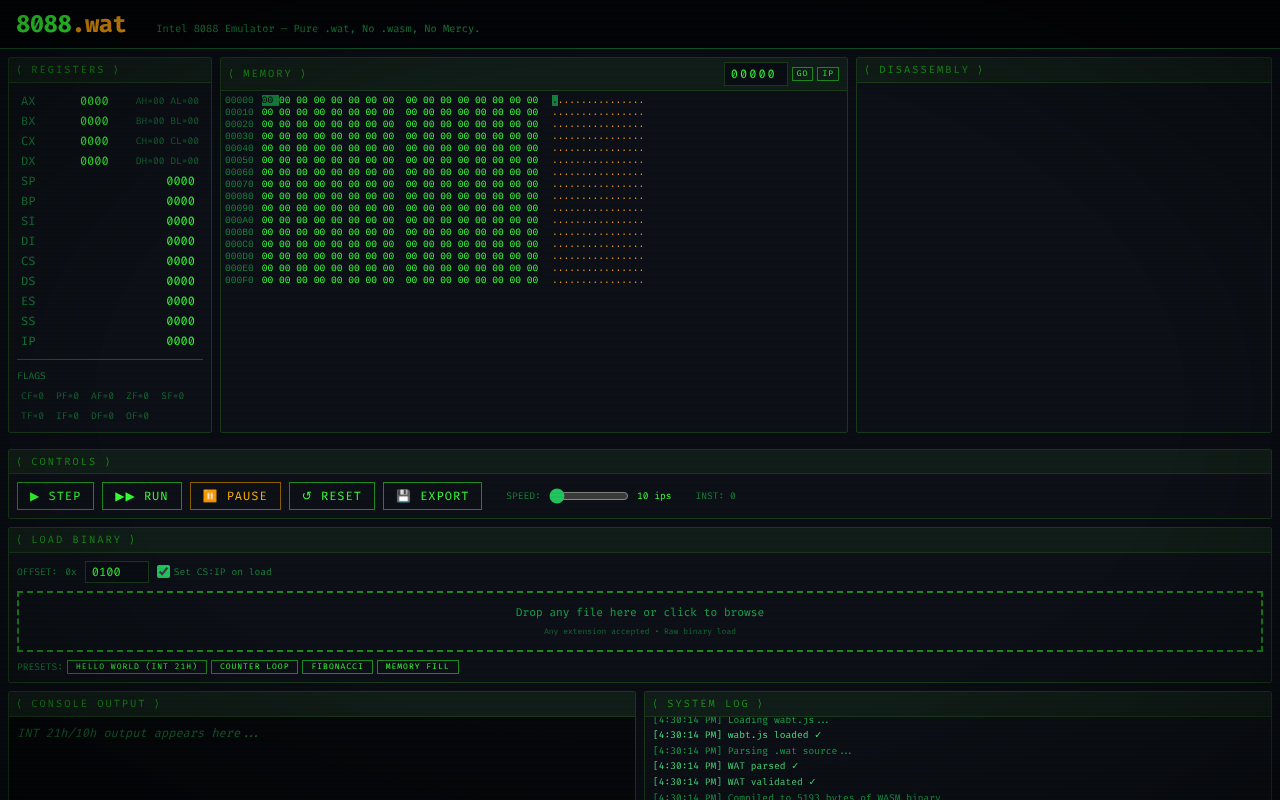Toggle the Set CS:IP on load checkbox
Image resolution: width=1280 pixels, height=800 pixels.
coord(164,572)
